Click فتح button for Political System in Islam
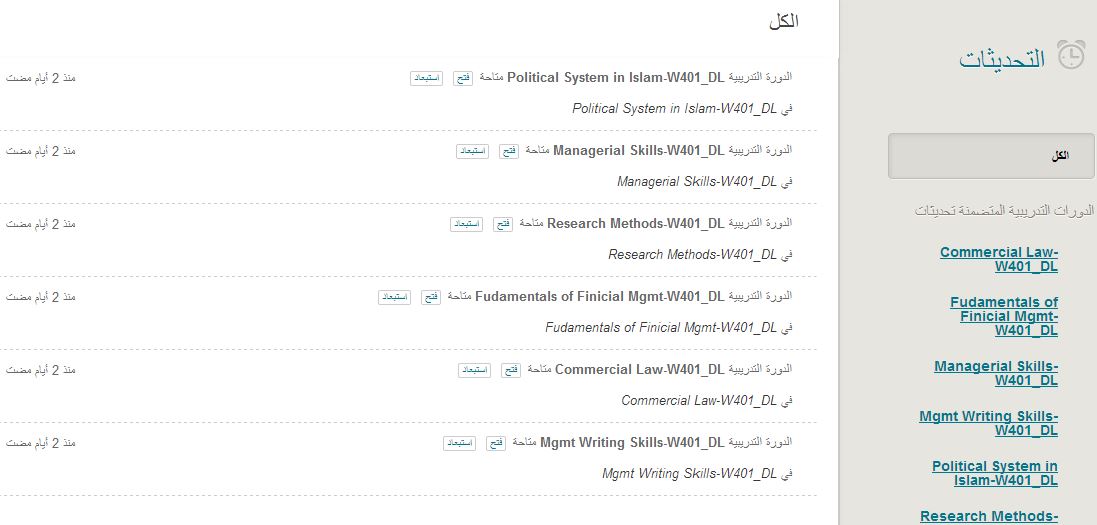The height and width of the screenshot is (525, 1097). point(463,78)
